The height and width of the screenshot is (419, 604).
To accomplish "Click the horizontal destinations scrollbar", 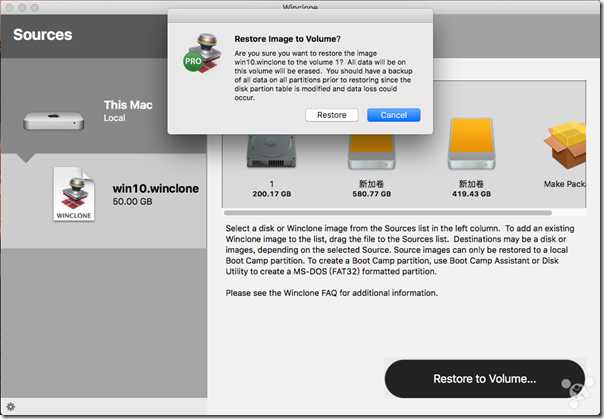I will pos(388,213).
